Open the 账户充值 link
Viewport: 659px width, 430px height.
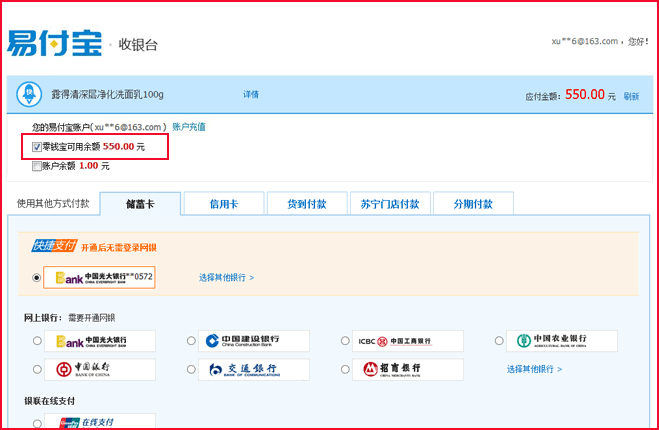pyautogui.click(x=189, y=127)
